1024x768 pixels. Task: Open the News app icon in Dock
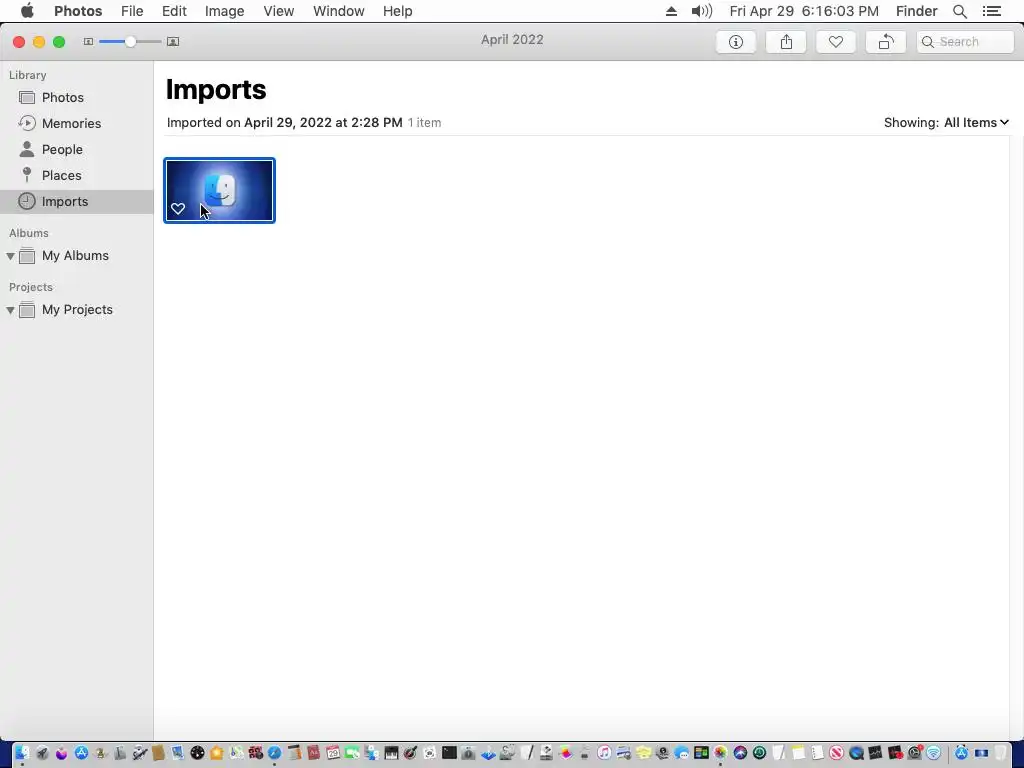click(x=837, y=753)
